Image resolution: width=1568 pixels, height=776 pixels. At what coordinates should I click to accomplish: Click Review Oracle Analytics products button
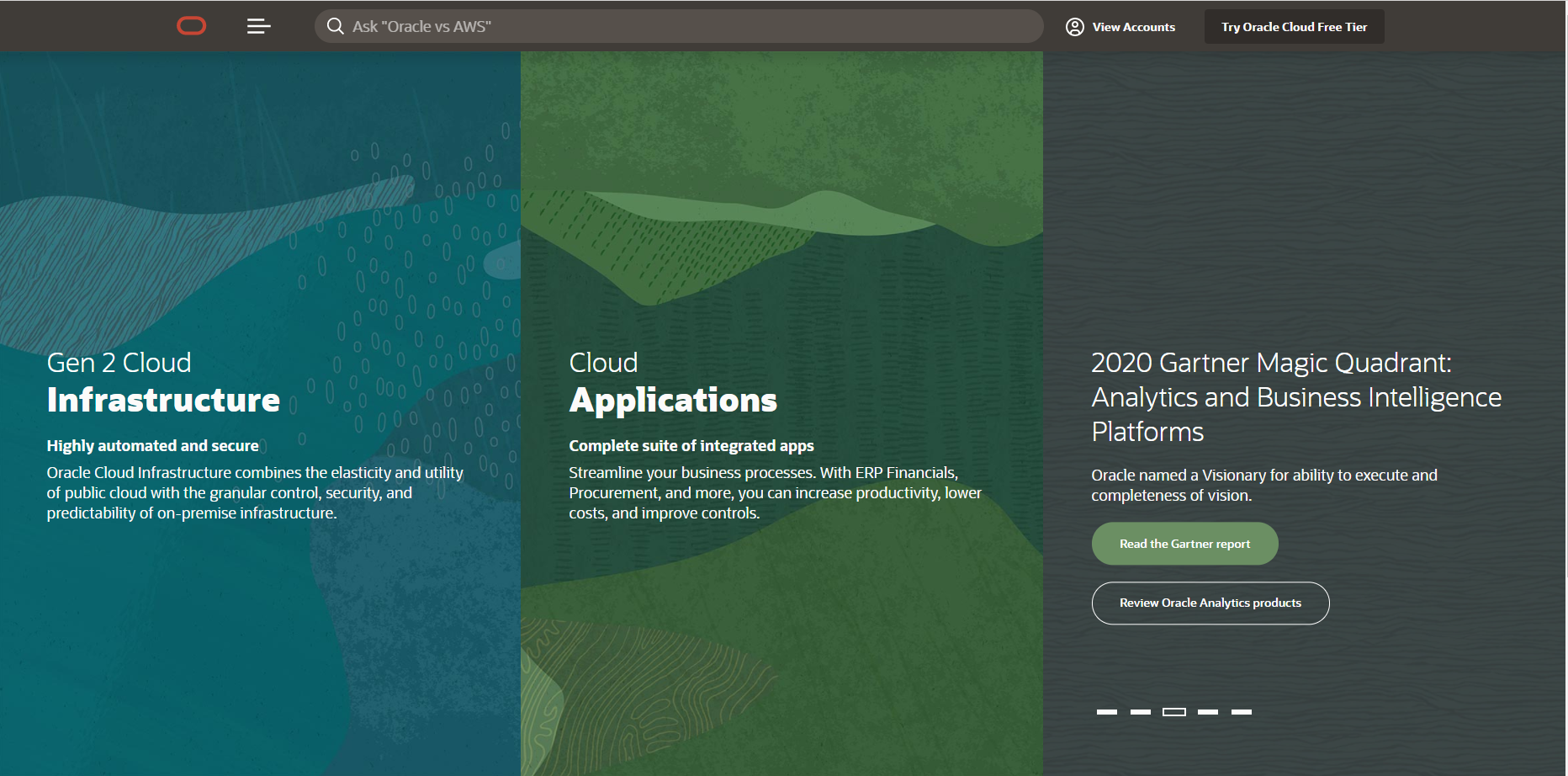[x=1210, y=603]
